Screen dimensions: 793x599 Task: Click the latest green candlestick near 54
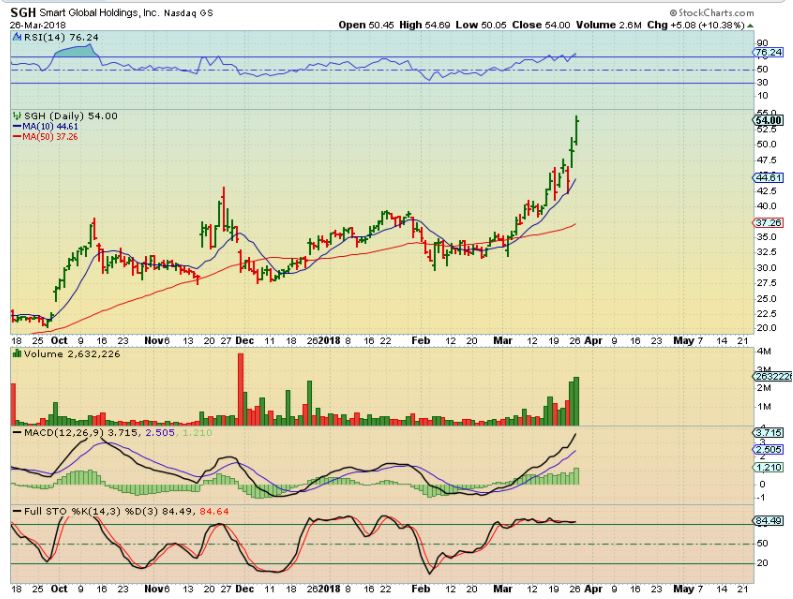[577, 130]
